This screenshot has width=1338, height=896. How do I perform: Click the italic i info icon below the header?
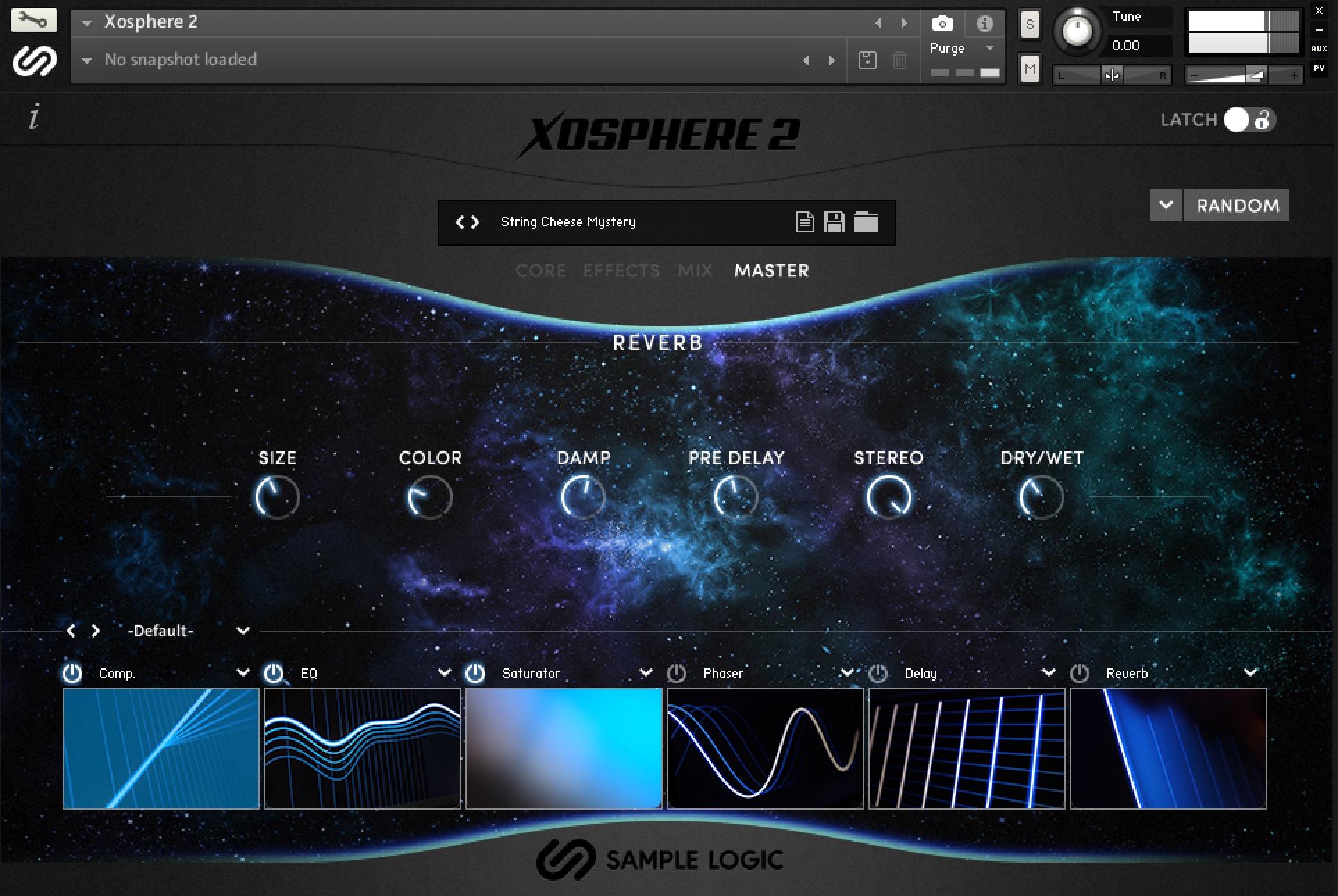click(x=32, y=118)
